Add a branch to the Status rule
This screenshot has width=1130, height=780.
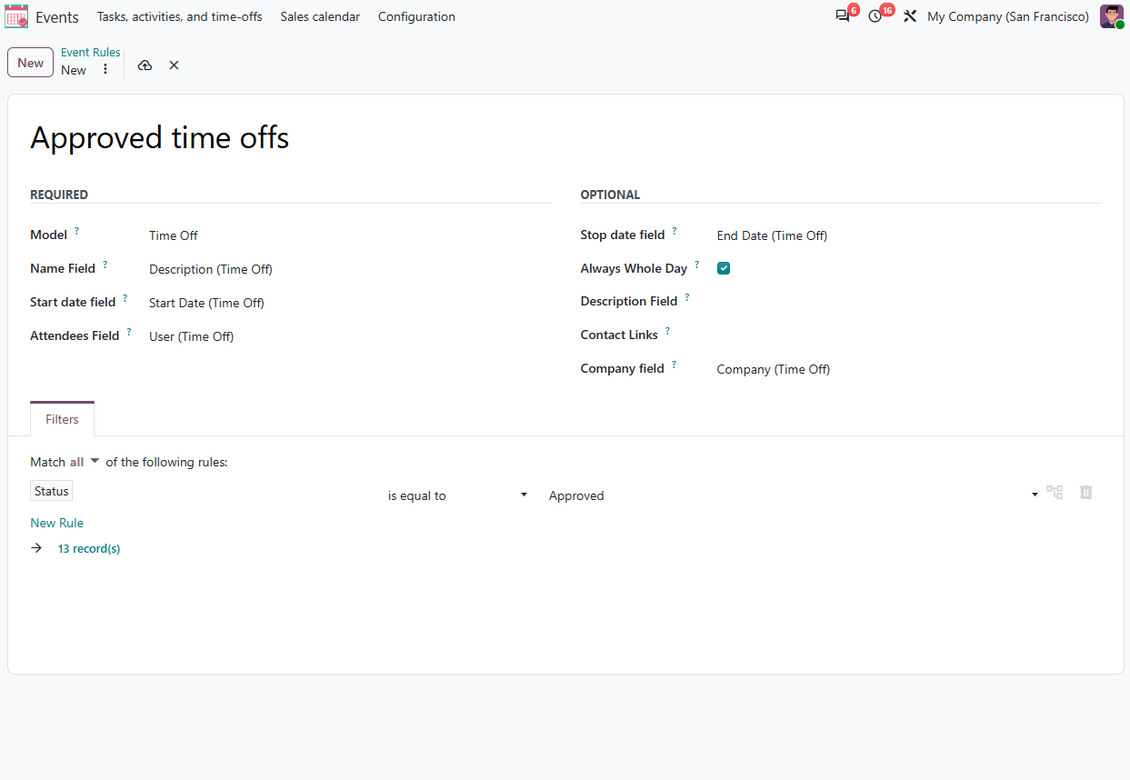tap(1054, 492)
